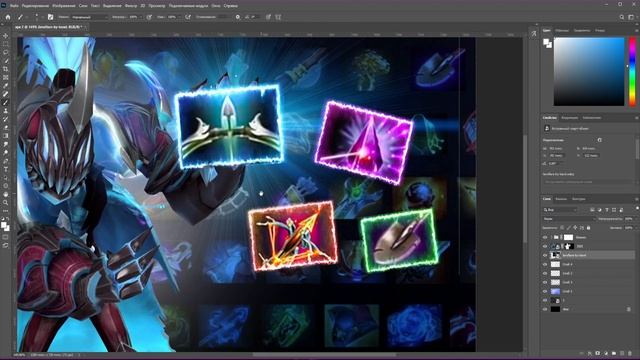The width and height of the screenshot is (640, 360).
Task: Click the vertical hue slider strip
Action: click(x=632, y=71)
